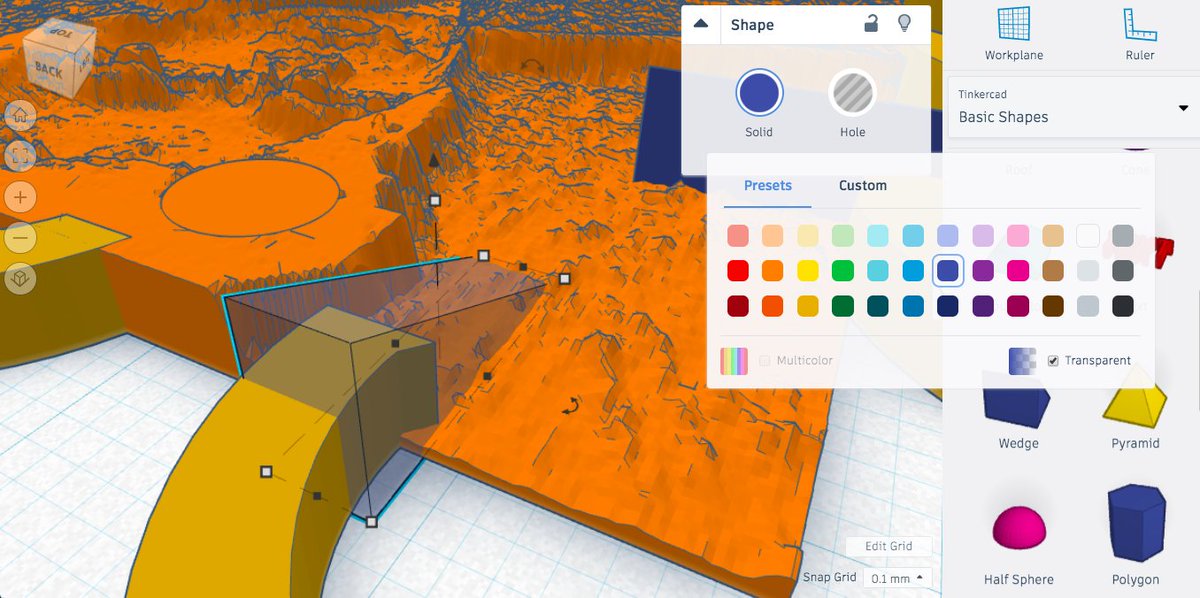Choose the dark green swatch
The image size is (1200, 598).
(x=843, y=306)
